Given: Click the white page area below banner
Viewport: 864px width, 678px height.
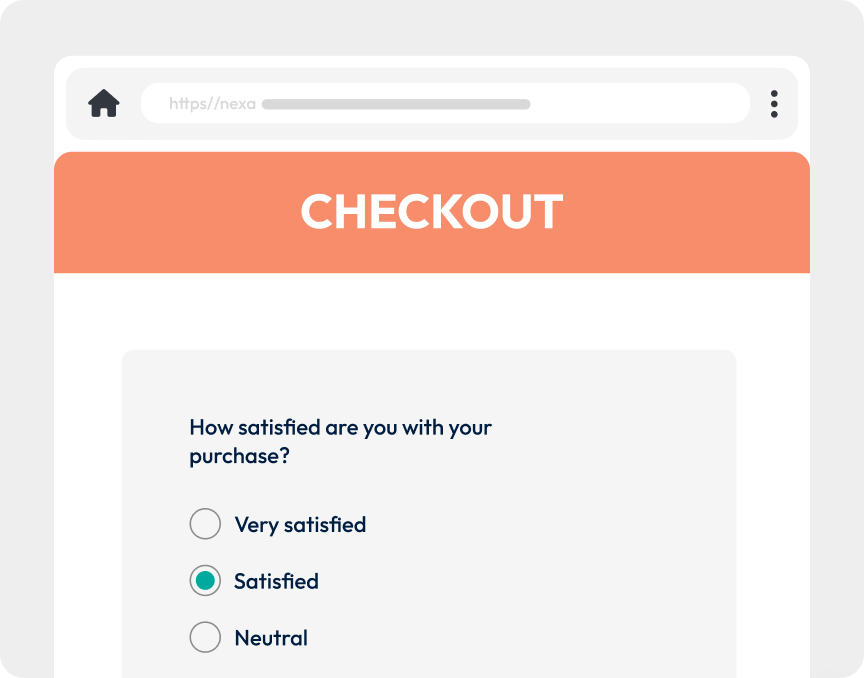Looking at the screenshot, I should pyautogui.click(x=432, y=310).
